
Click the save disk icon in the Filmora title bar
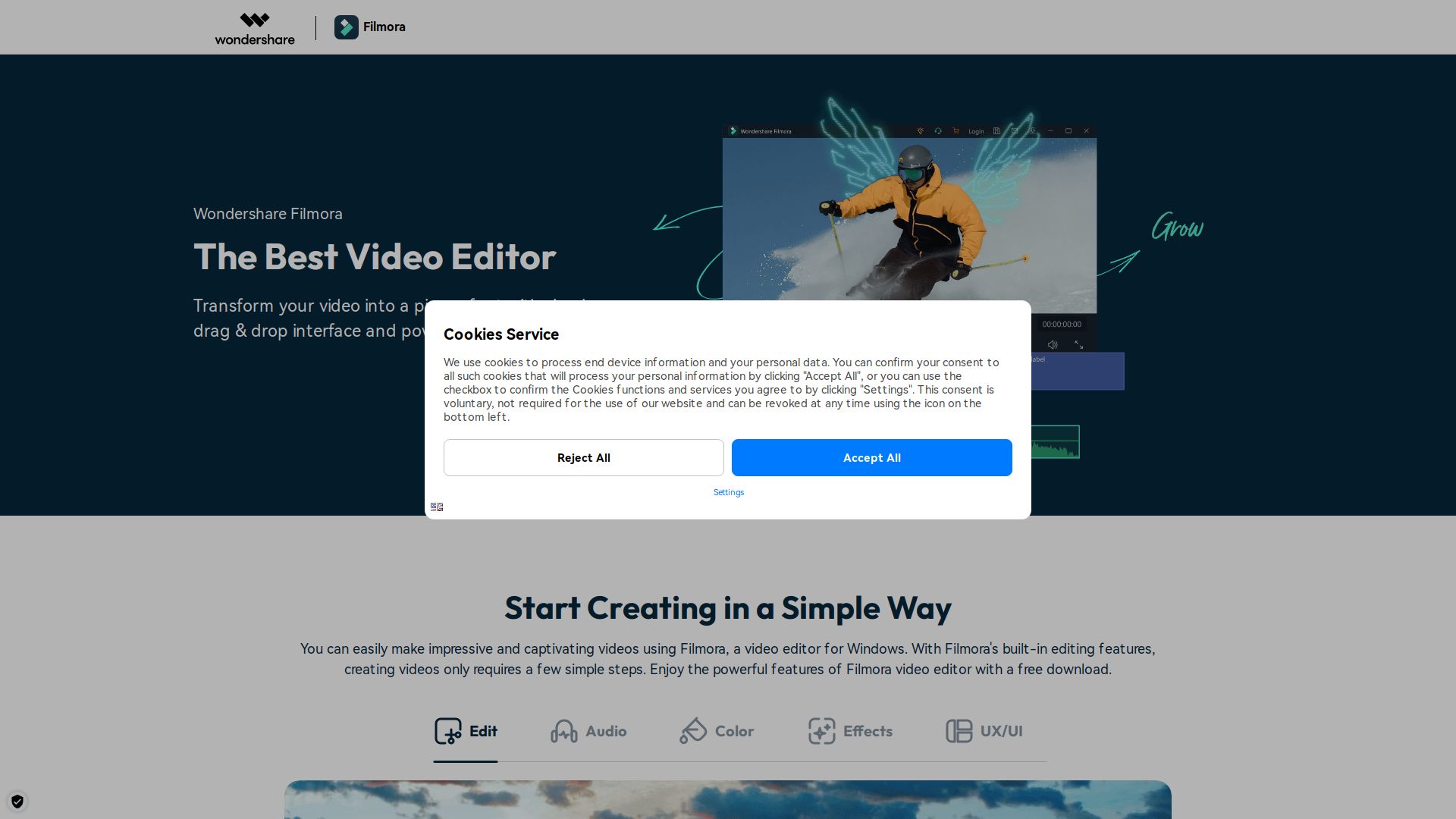coord(996,131)
